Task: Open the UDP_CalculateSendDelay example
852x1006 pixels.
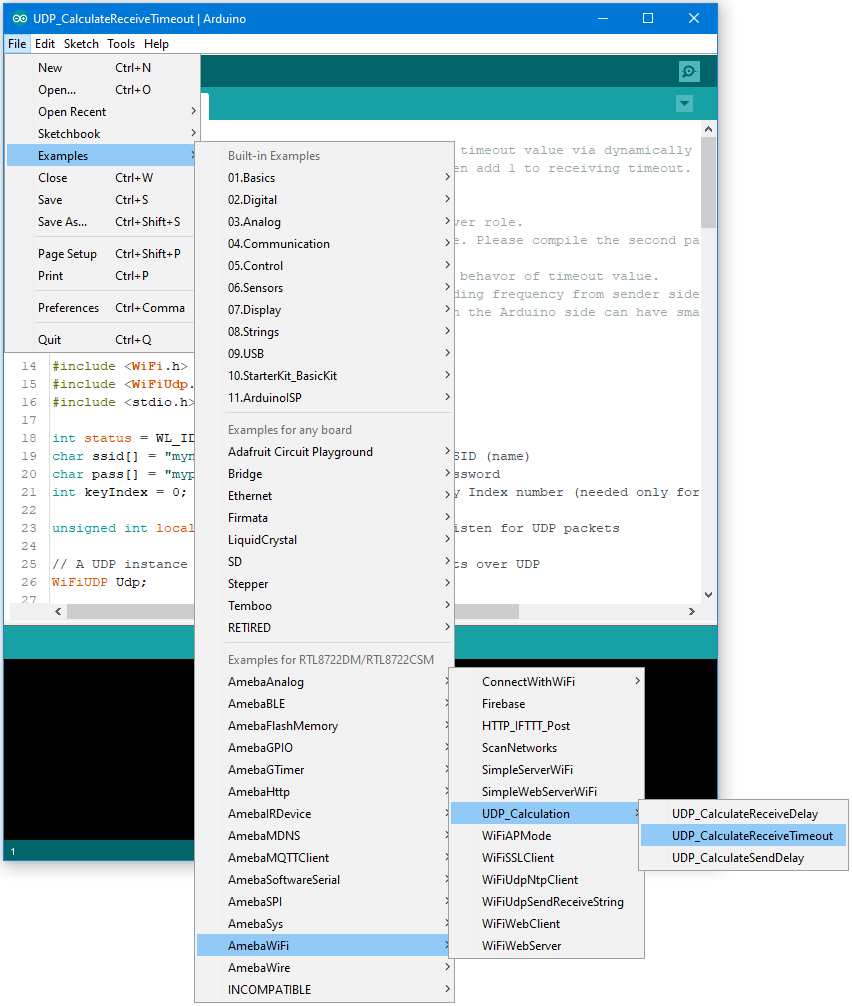Action: click(x=744, y=858)
